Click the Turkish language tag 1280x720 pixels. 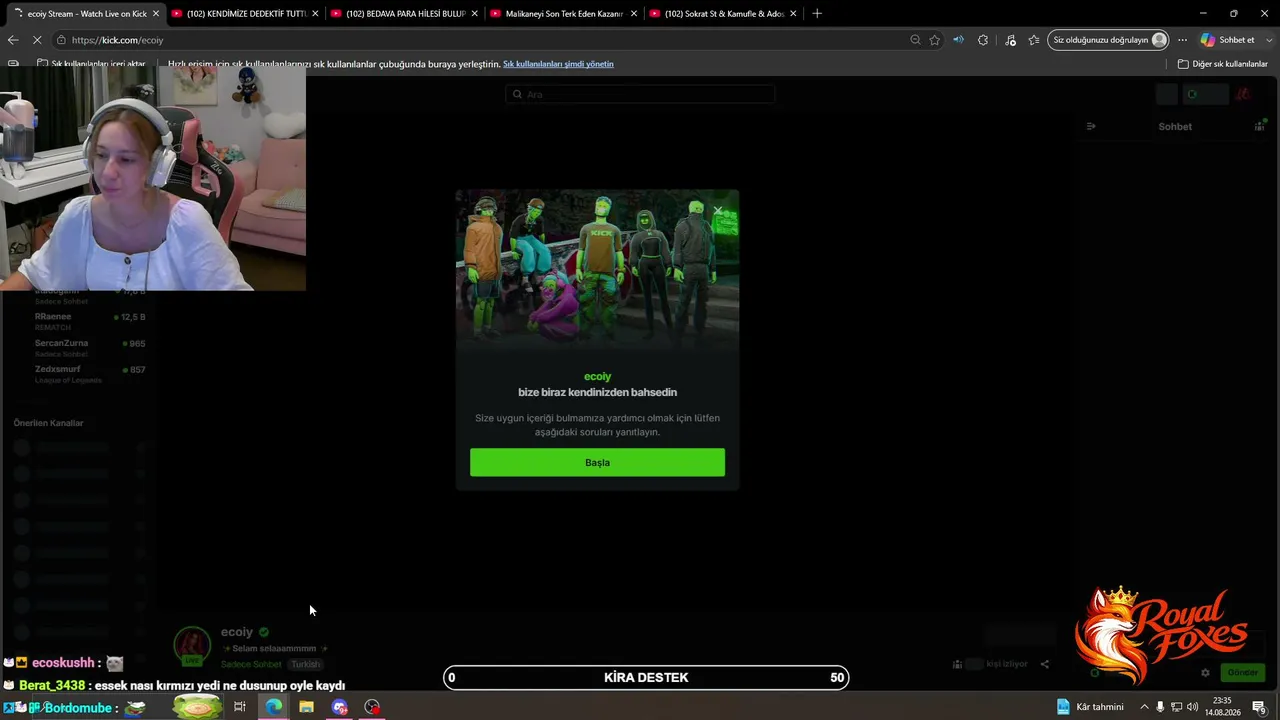click(305, 664)
